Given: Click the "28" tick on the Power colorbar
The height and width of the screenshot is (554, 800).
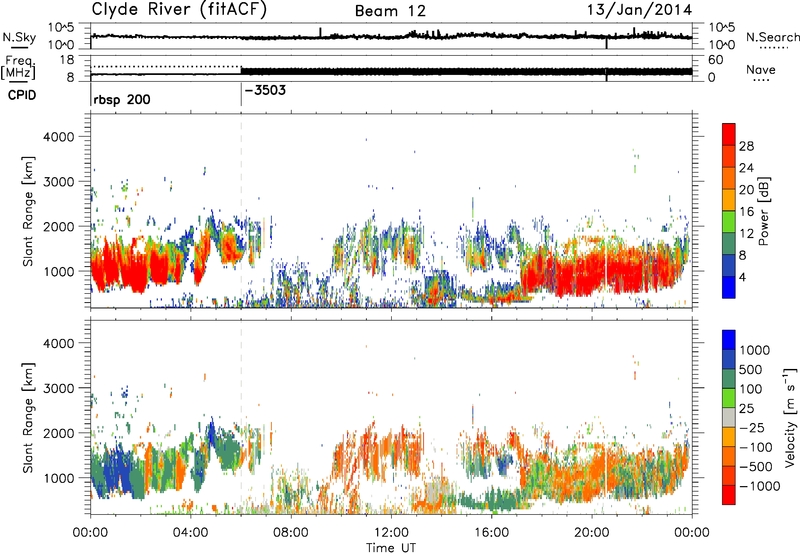Looking at the screenshot, I should coord(746,146).
